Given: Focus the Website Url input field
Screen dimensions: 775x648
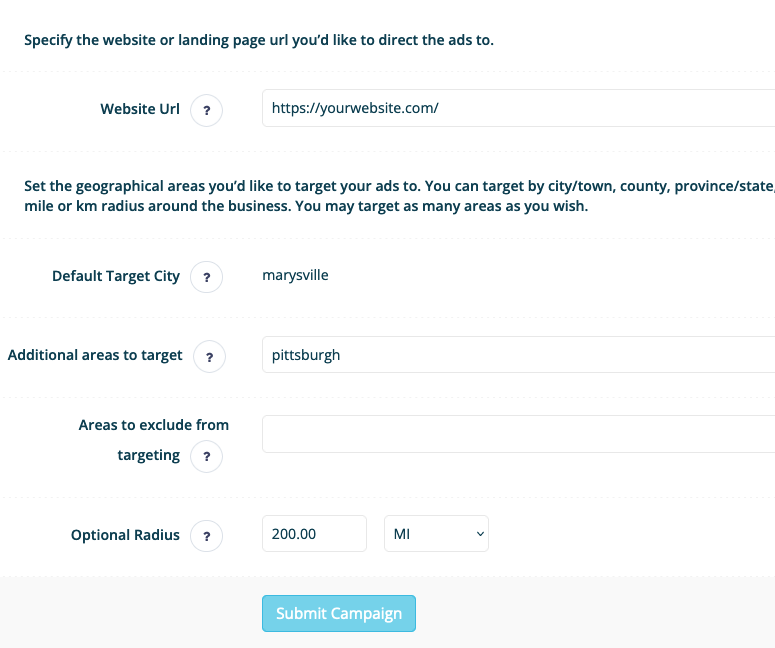Looking at the screenshot, I should click(x=518, y=108).
